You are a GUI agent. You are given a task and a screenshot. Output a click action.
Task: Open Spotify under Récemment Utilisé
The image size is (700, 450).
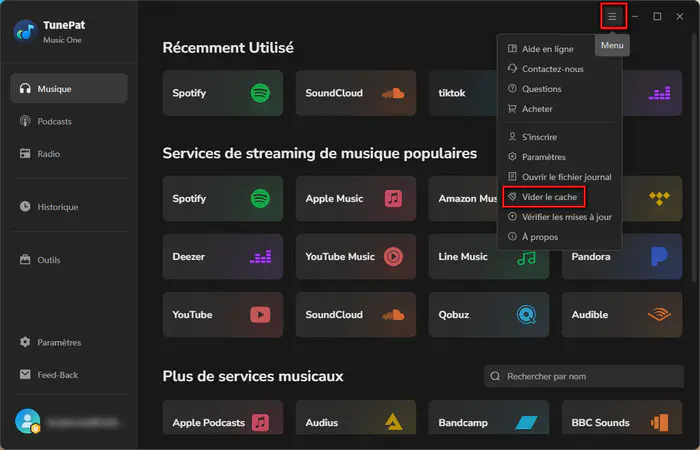tap(223, 93)
